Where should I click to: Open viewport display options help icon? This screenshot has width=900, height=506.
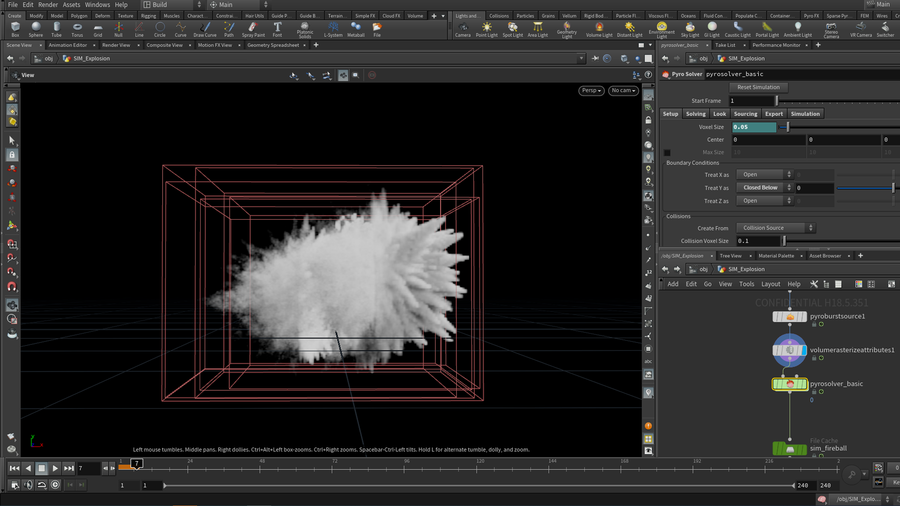pyautogui.click(x=648, y=75)
